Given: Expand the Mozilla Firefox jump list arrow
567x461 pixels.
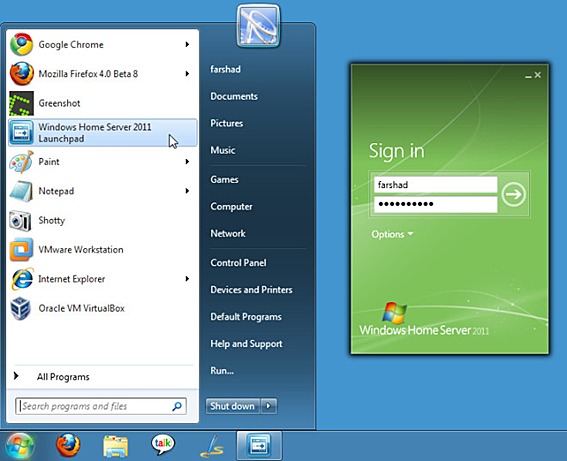Looking at the screenshot, I should pyautogui.click(x=187, y=74).
